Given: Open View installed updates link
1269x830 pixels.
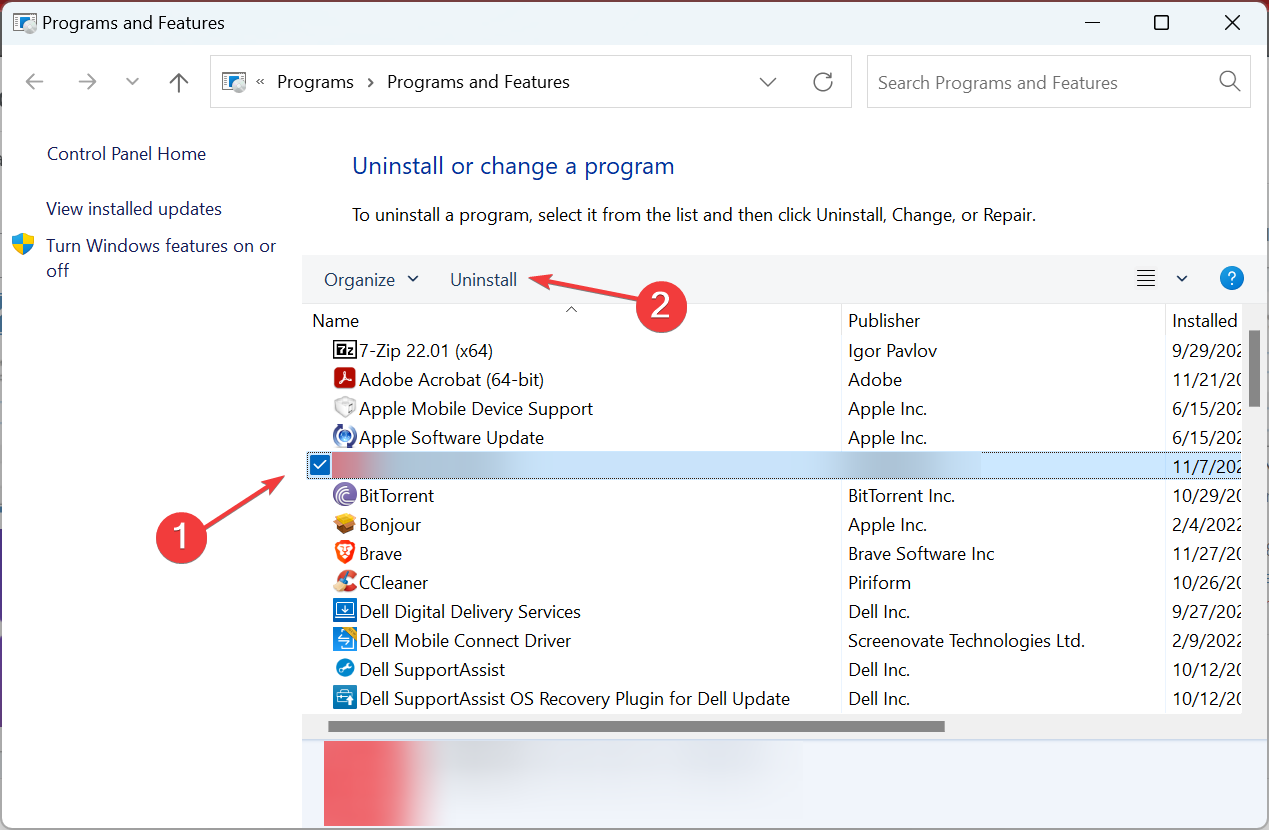Looking at the screenshot, I should [134, 209].
